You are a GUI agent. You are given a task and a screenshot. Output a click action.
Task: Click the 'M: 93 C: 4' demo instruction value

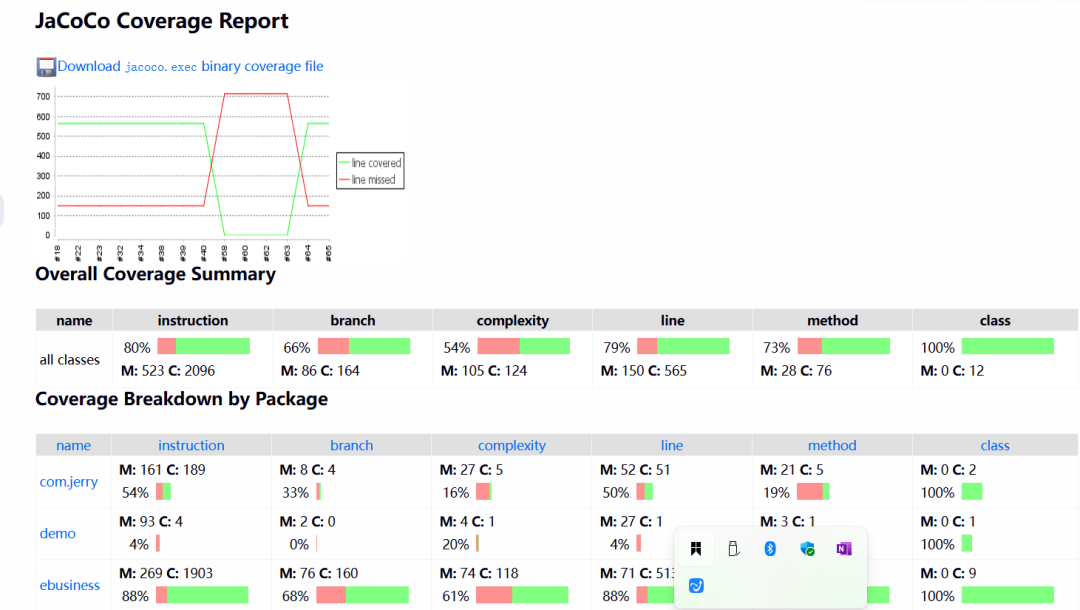pos(151,521)
